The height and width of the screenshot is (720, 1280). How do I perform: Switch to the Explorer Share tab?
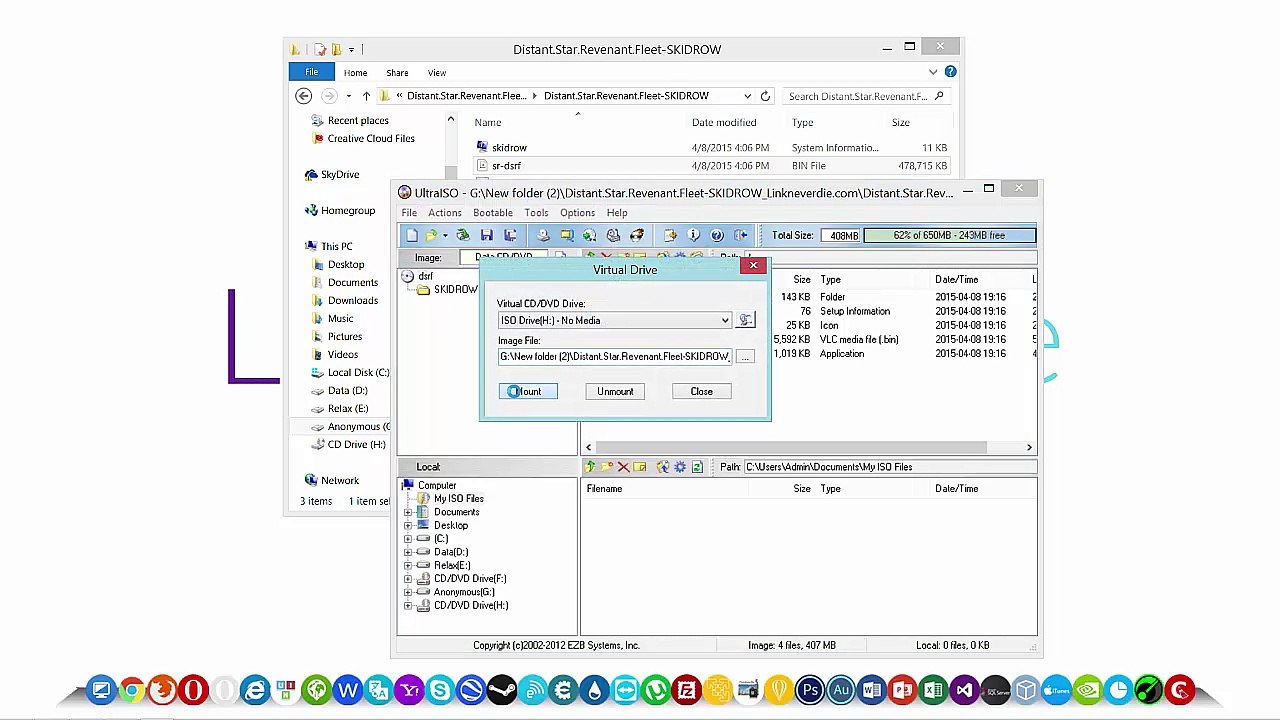pos(397,73)
